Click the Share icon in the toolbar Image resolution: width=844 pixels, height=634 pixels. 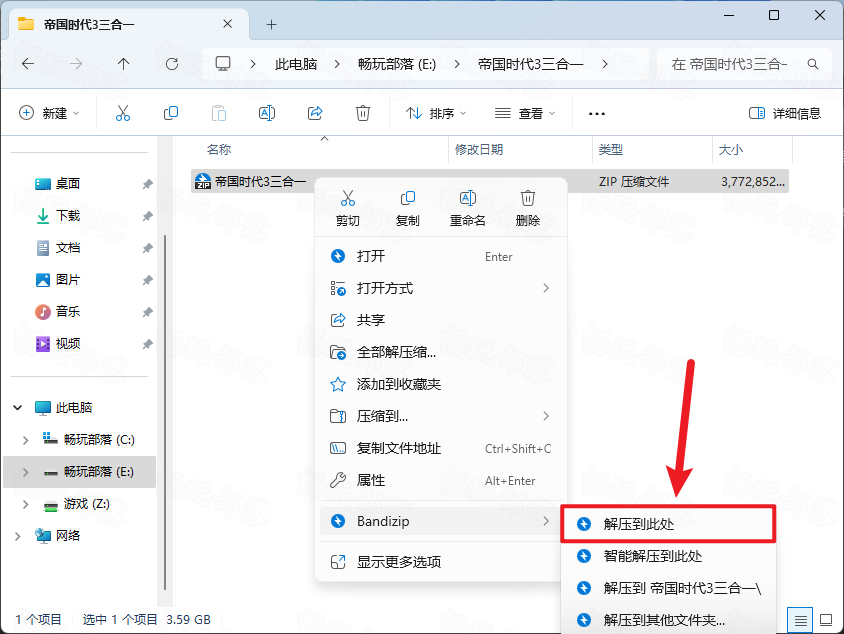tap(315, 113)
